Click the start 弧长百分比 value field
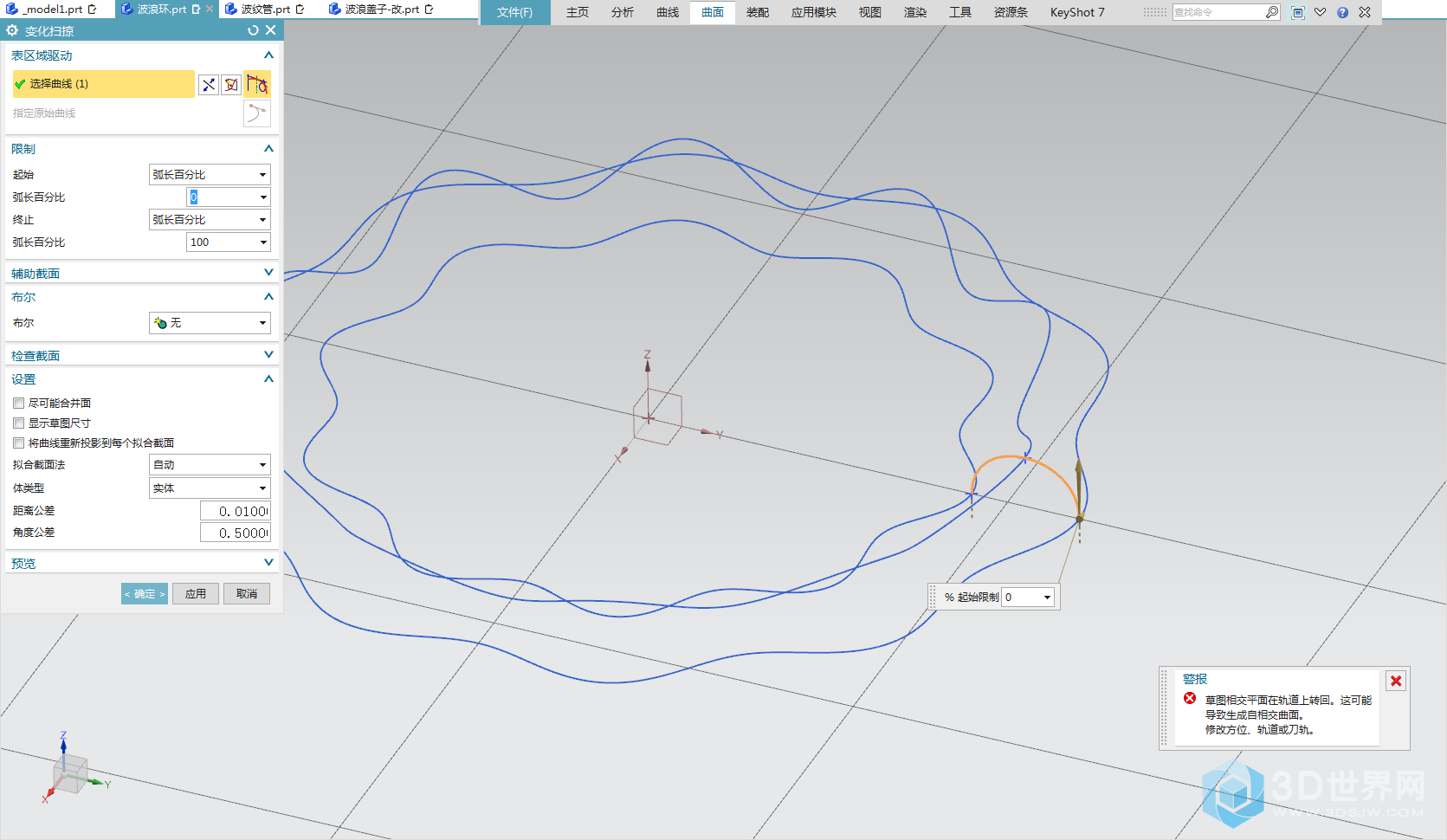The width and height of the screenshot is (1447, 840). (222, 197)
